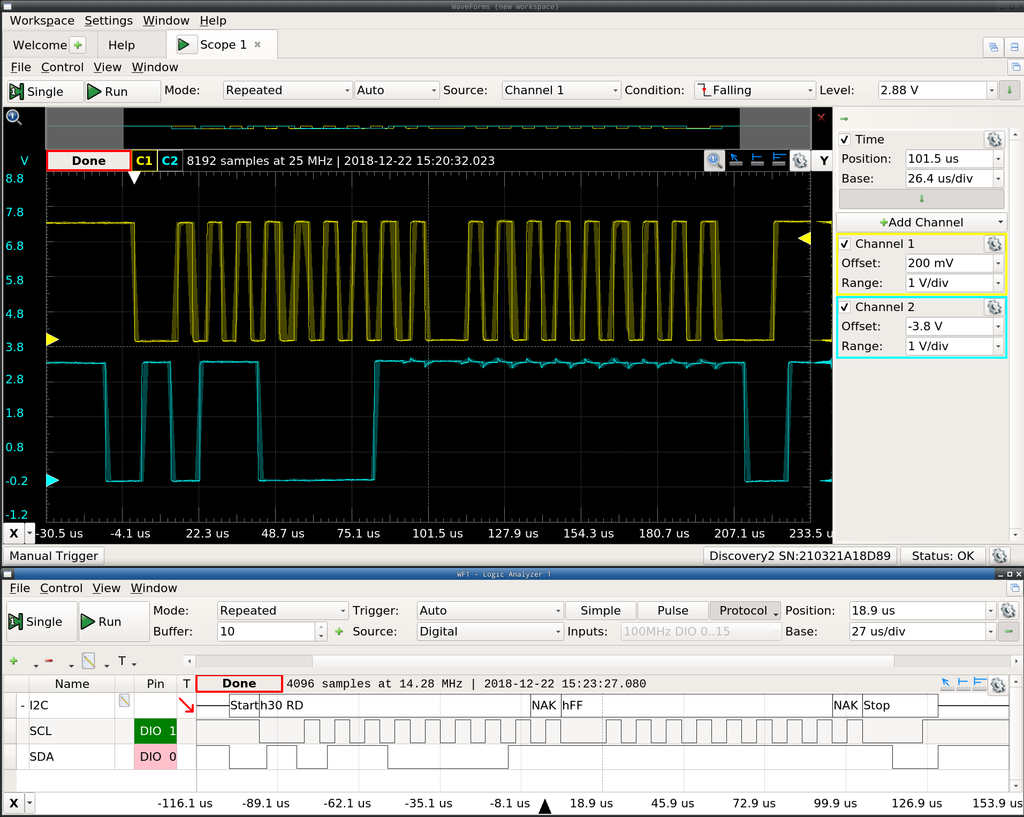Open the scope Mode dropdown showing Repeated
This screenshot has height=817, width=1024.
tap(287, 90)
